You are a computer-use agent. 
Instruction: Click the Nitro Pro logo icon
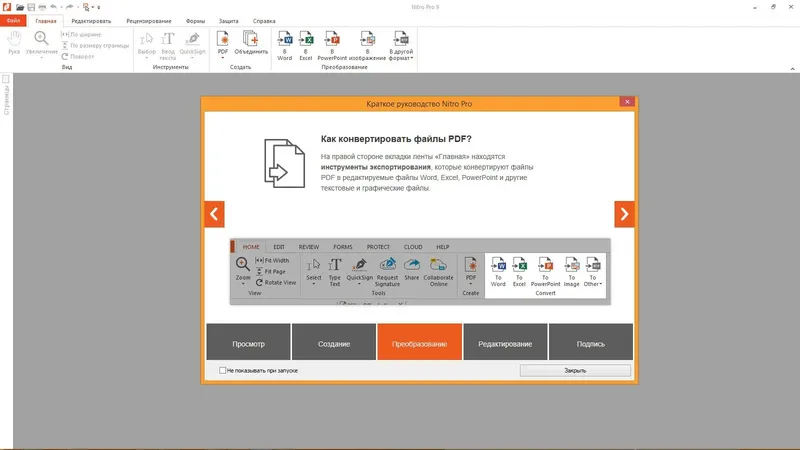(7, 7)
